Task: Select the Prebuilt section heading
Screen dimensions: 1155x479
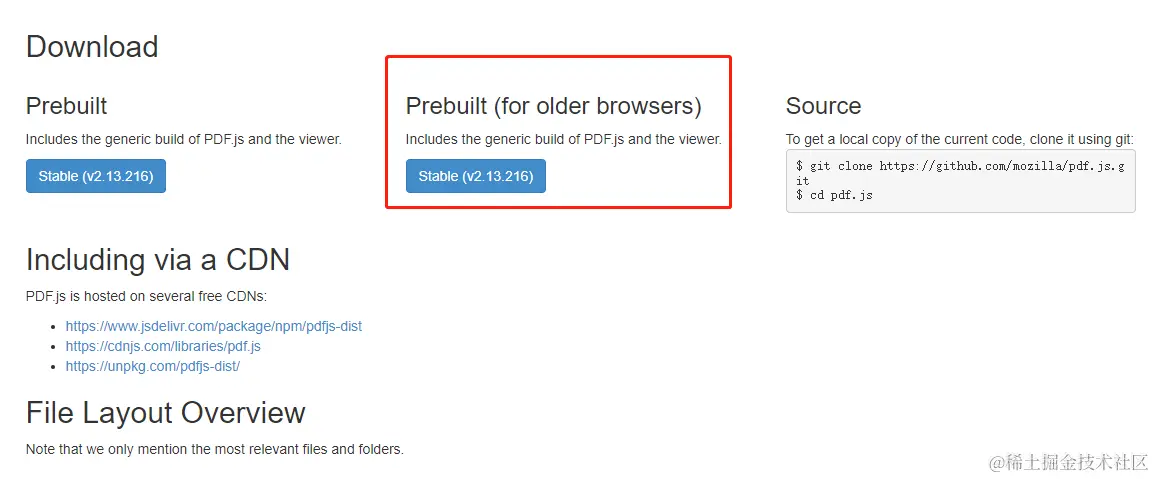Action: [66, 106]
